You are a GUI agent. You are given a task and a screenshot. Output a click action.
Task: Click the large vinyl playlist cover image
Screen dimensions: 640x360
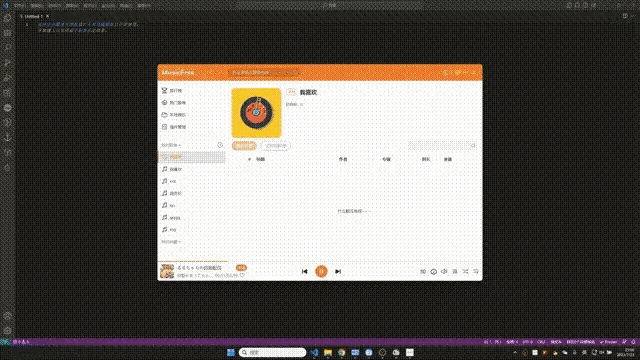click(x=256, y=113)
